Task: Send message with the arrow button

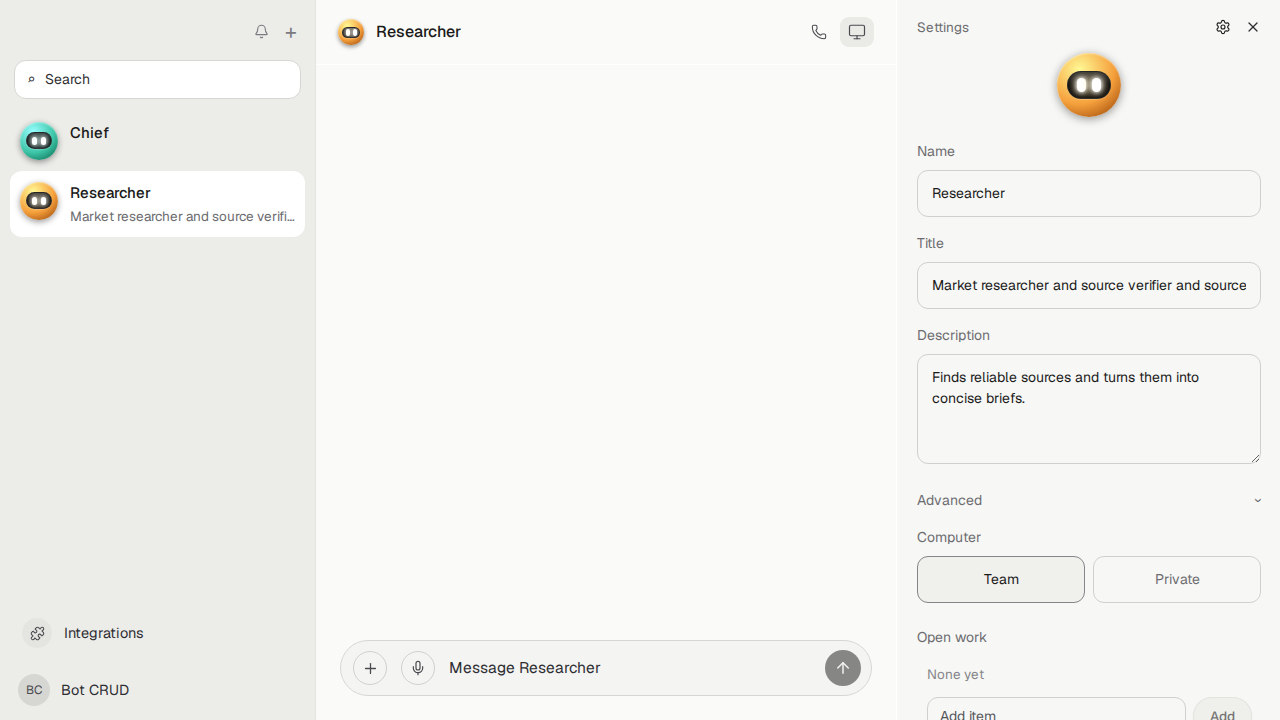Action: coord(843,668)
